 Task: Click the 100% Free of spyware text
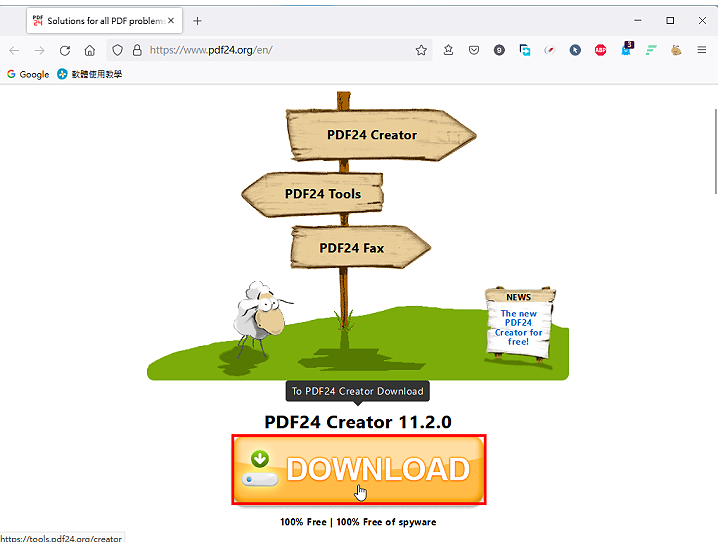point(386,522)
